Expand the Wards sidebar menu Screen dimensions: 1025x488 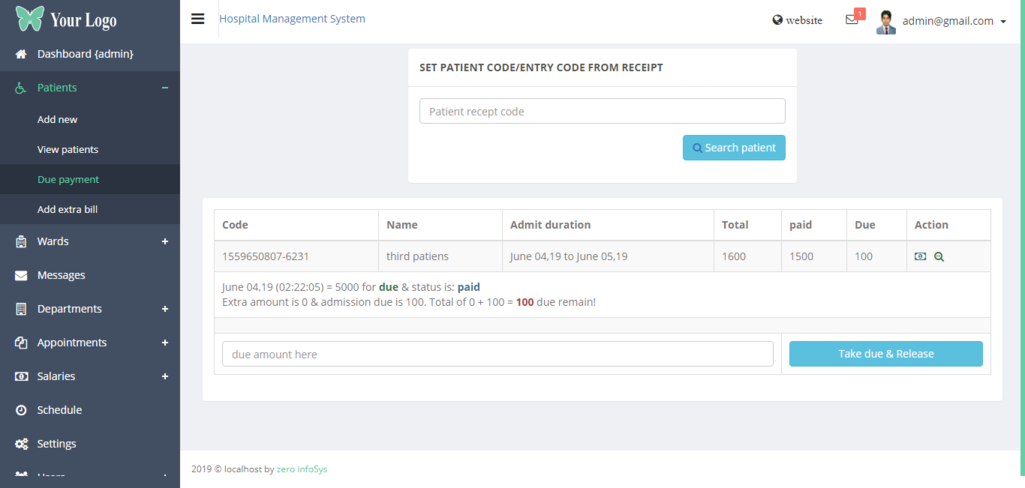[x=165, y=241]
